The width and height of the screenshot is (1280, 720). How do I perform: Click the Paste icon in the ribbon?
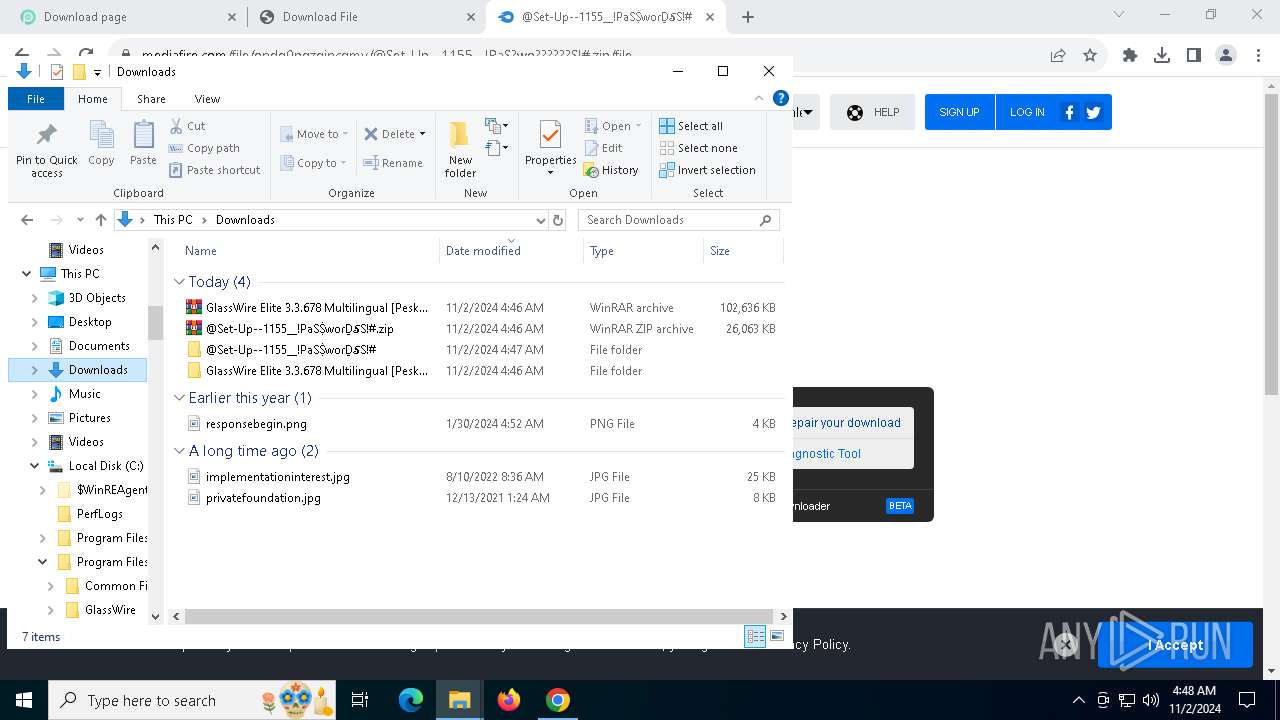click(x=143, y=135)
